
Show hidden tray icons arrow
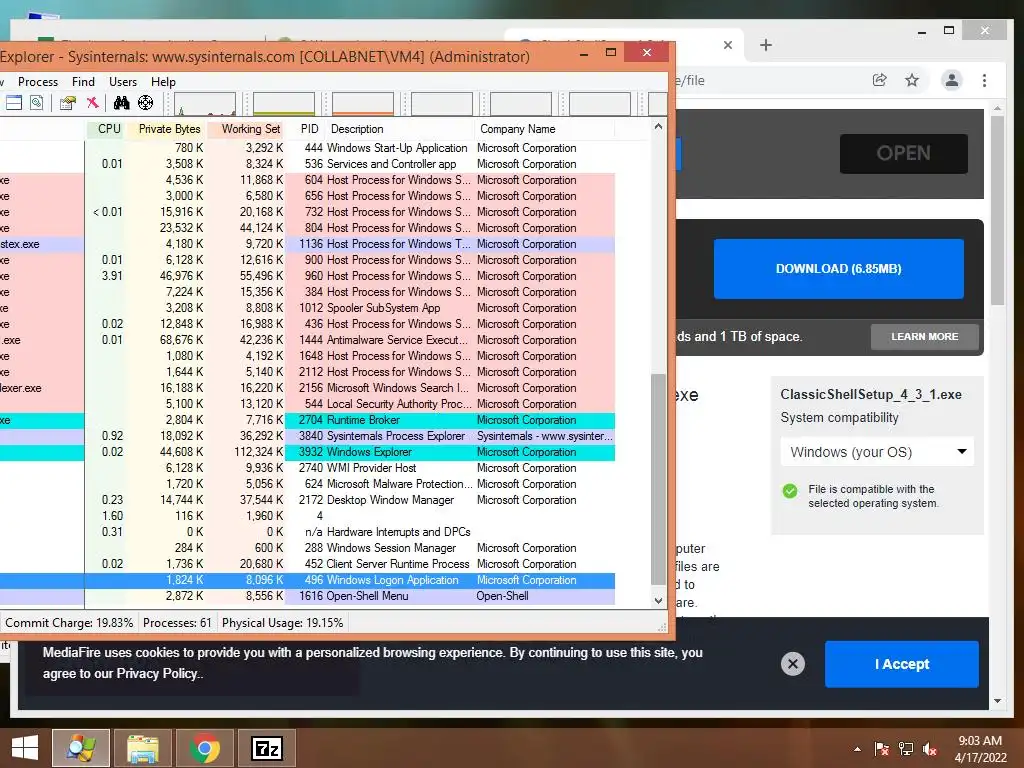857,749
